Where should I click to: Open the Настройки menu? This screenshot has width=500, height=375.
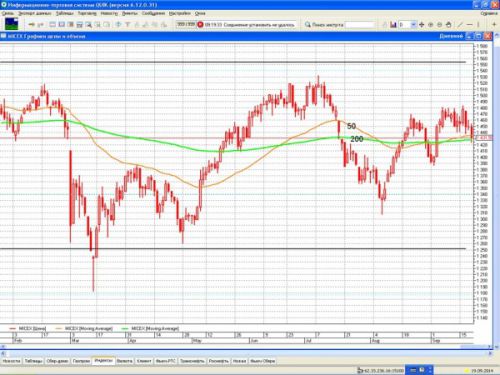click(180, 13)
